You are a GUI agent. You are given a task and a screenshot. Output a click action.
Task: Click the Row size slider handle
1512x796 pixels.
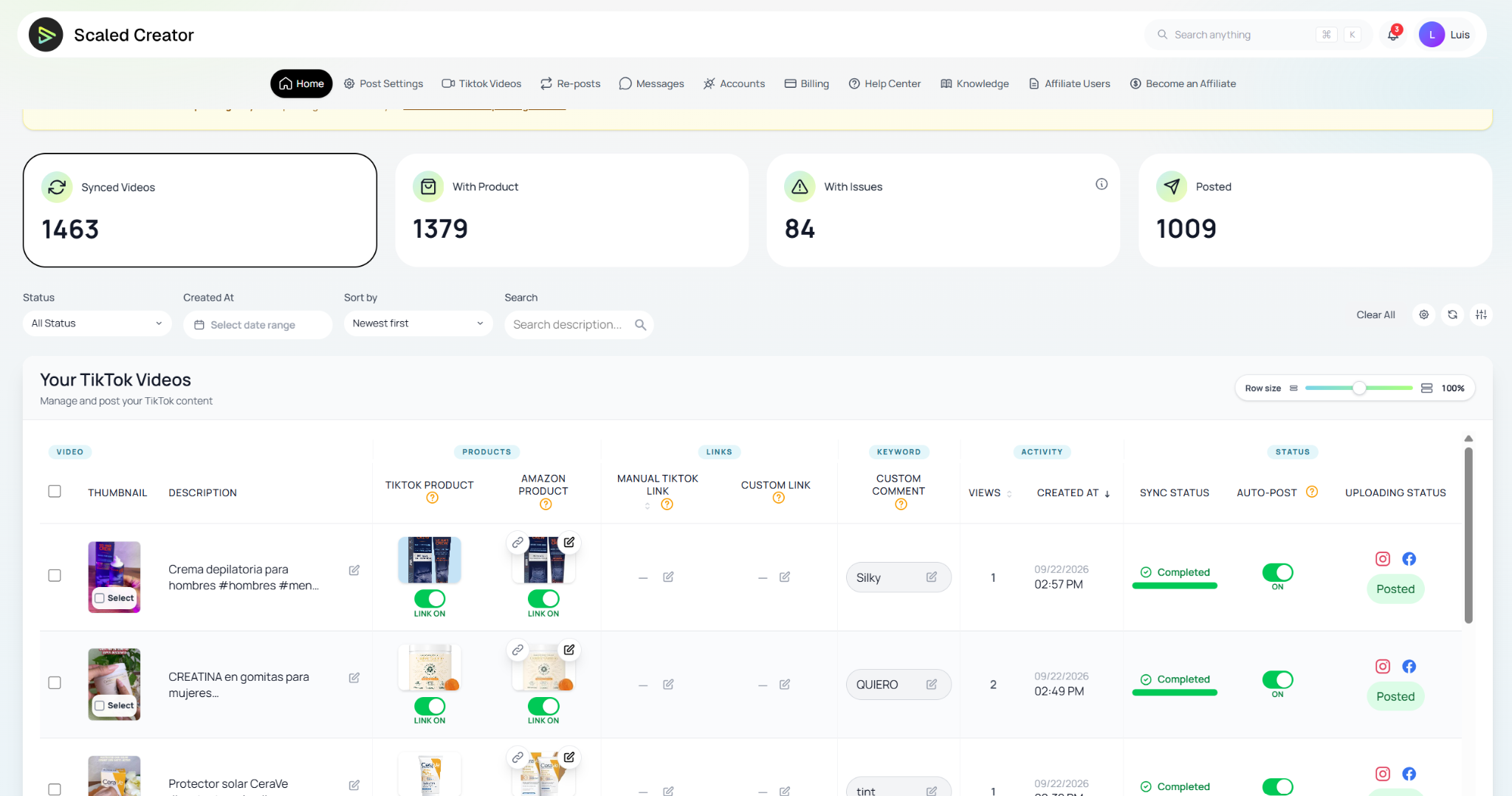coord(1359,388)
